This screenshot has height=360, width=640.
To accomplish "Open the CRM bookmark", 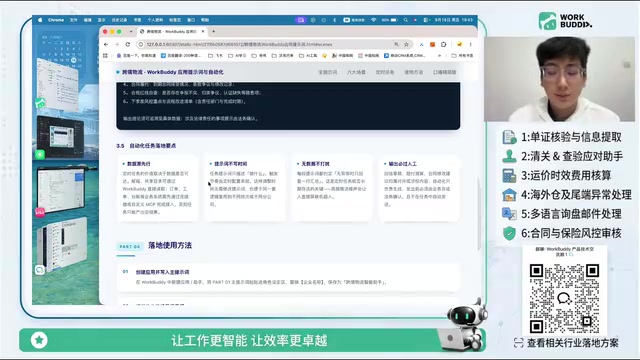I will pyautogui.click(x=404, y=56).
